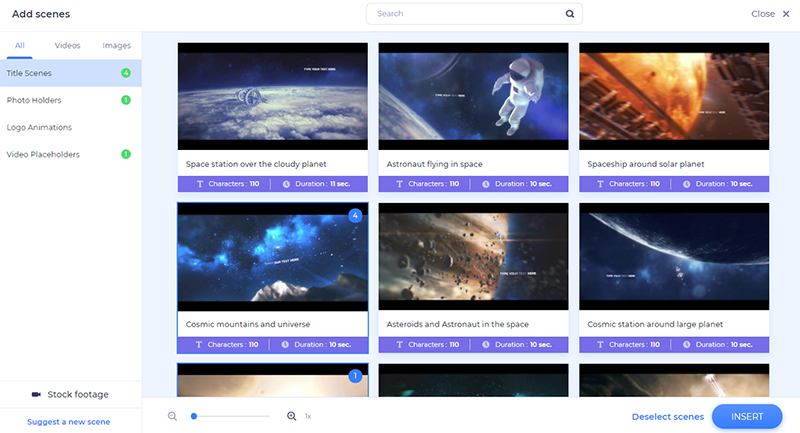Click selection badge 4 on Cosmic mountains scene
800x433 pixels.
[x=354, y=215]
